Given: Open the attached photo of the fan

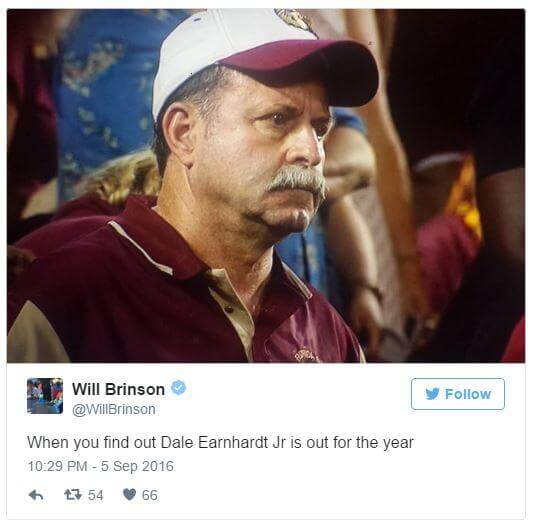Looking at the screenshot, I should (266, 186).
